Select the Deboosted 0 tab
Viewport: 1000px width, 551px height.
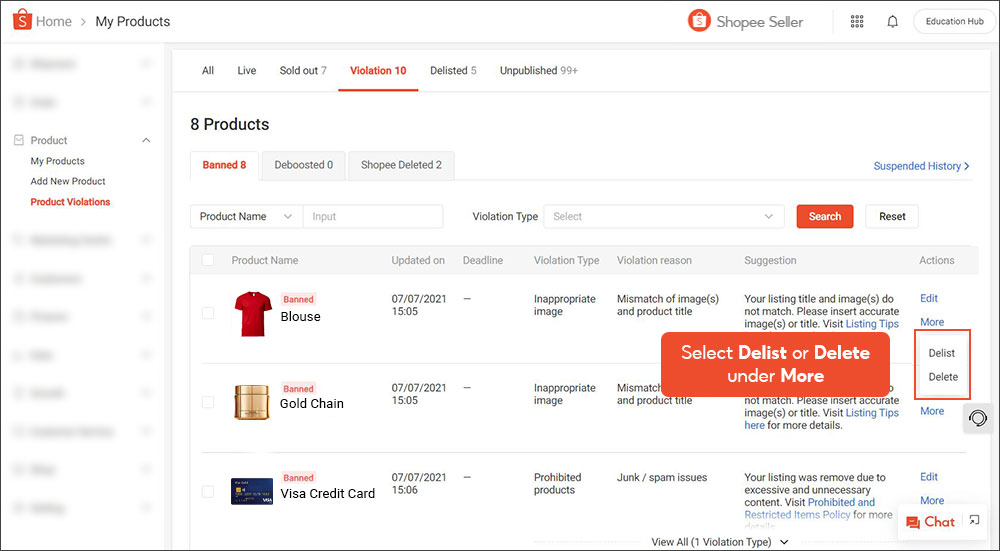[x=303, y=165]
